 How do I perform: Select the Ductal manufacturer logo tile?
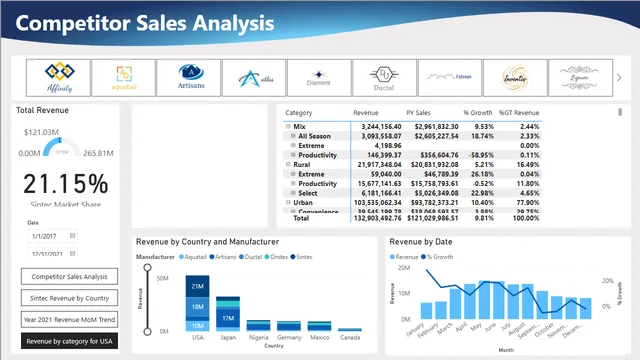click(384, 78)
